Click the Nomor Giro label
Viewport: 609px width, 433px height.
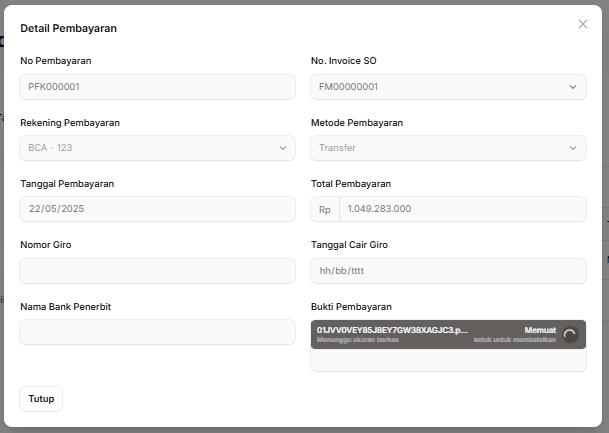pos(46,245)
